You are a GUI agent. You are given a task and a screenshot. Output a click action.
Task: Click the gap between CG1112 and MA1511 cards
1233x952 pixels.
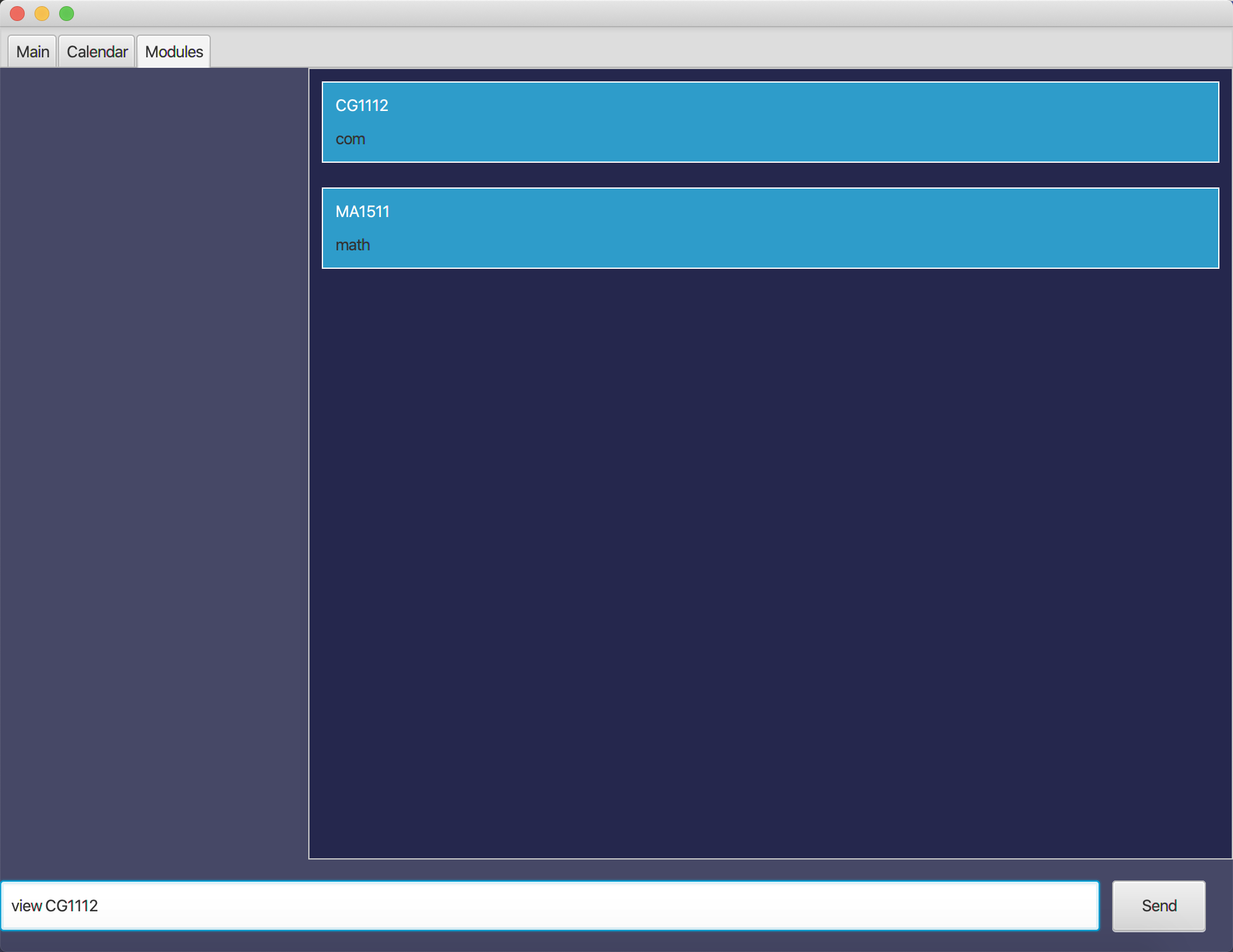pos(770,175)
